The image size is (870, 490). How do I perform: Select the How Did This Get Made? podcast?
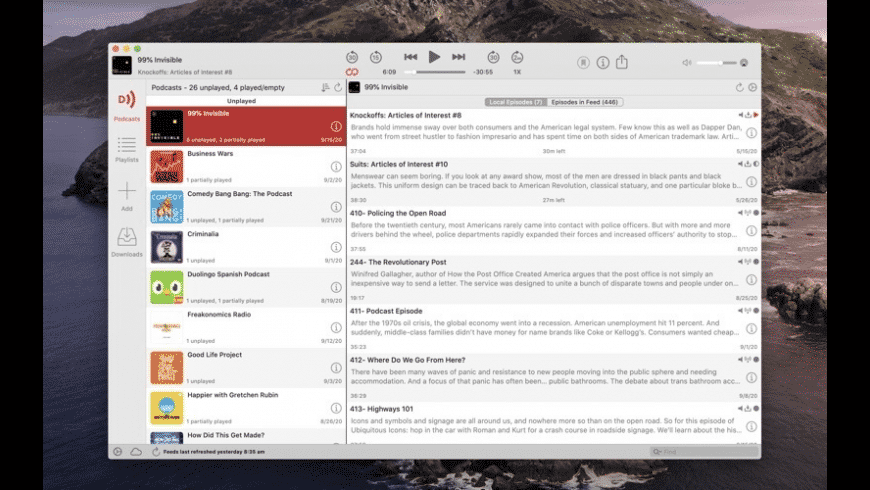coord(246,436)
